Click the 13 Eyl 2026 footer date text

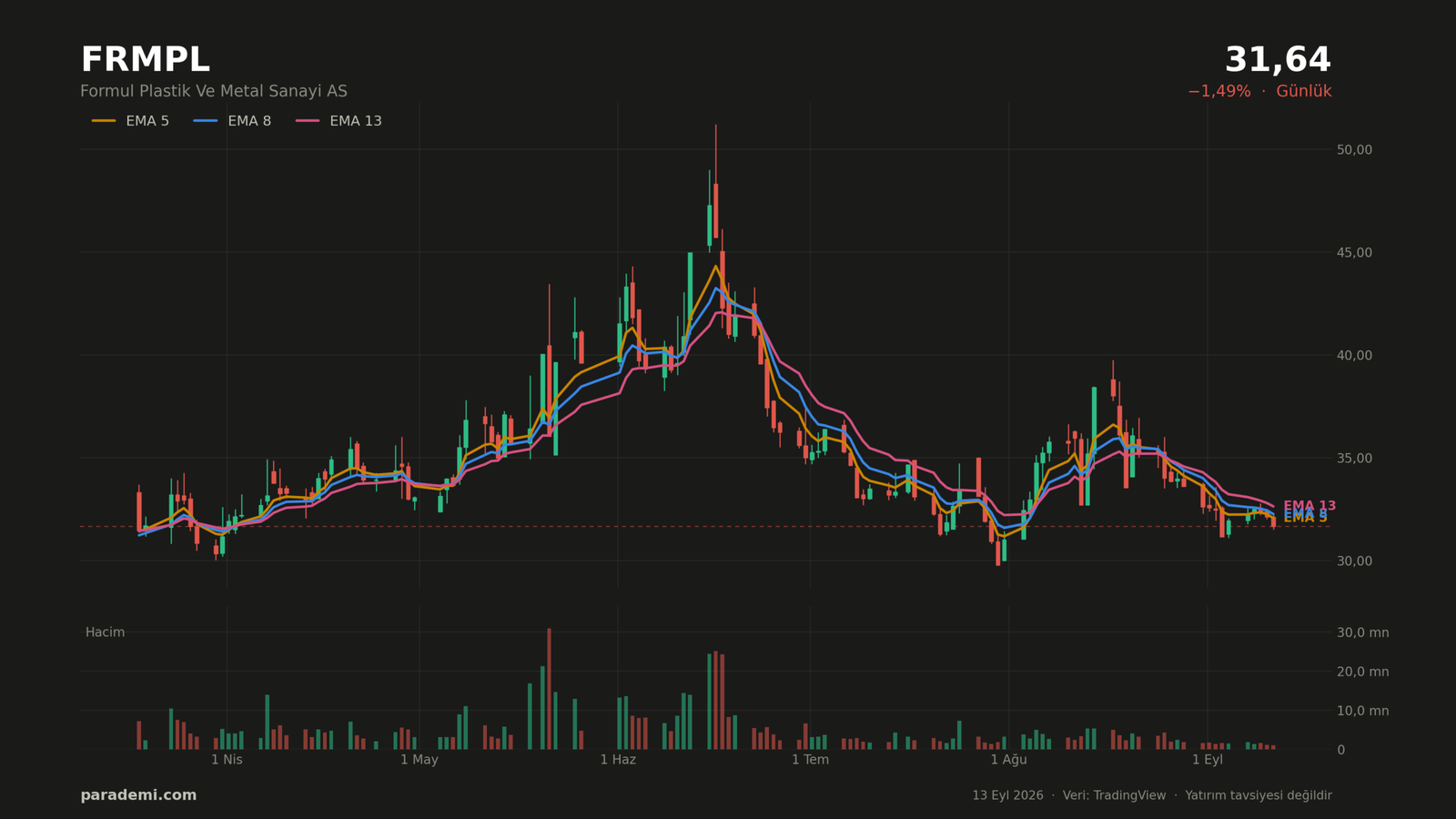click(1007, 794)
